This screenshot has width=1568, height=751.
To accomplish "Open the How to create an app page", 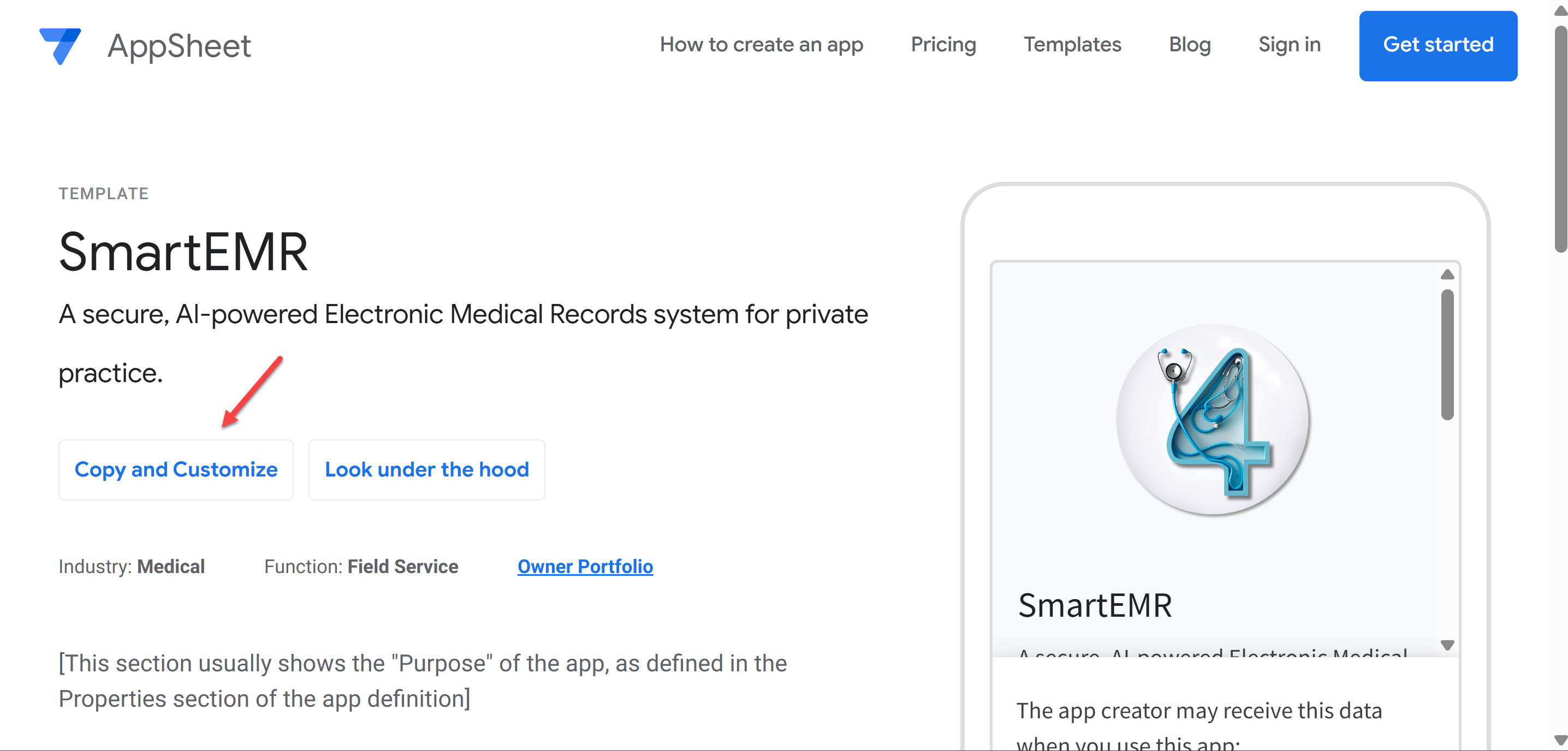I will 762,44.
